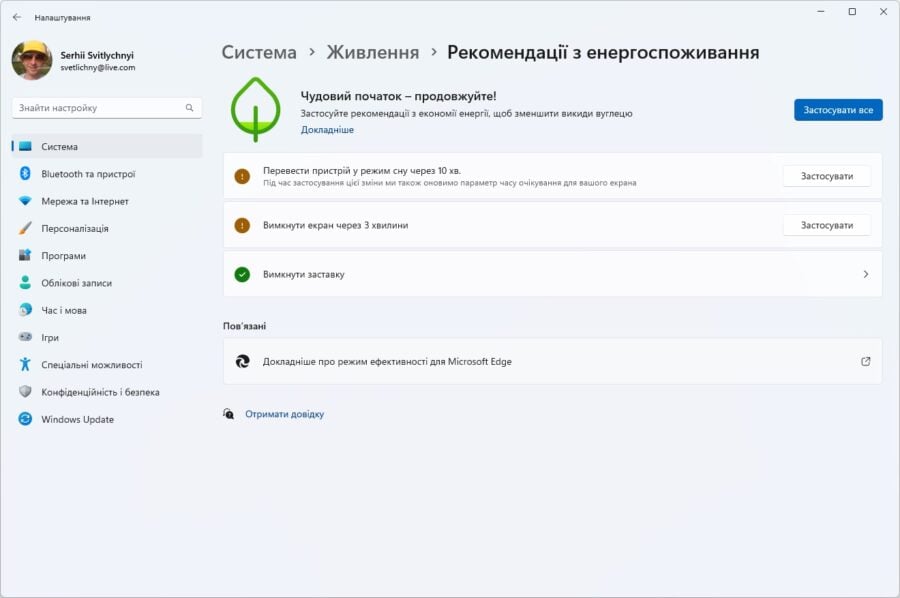Navigate to Система breadcrumb
The image size is (900, 598).
259,52
